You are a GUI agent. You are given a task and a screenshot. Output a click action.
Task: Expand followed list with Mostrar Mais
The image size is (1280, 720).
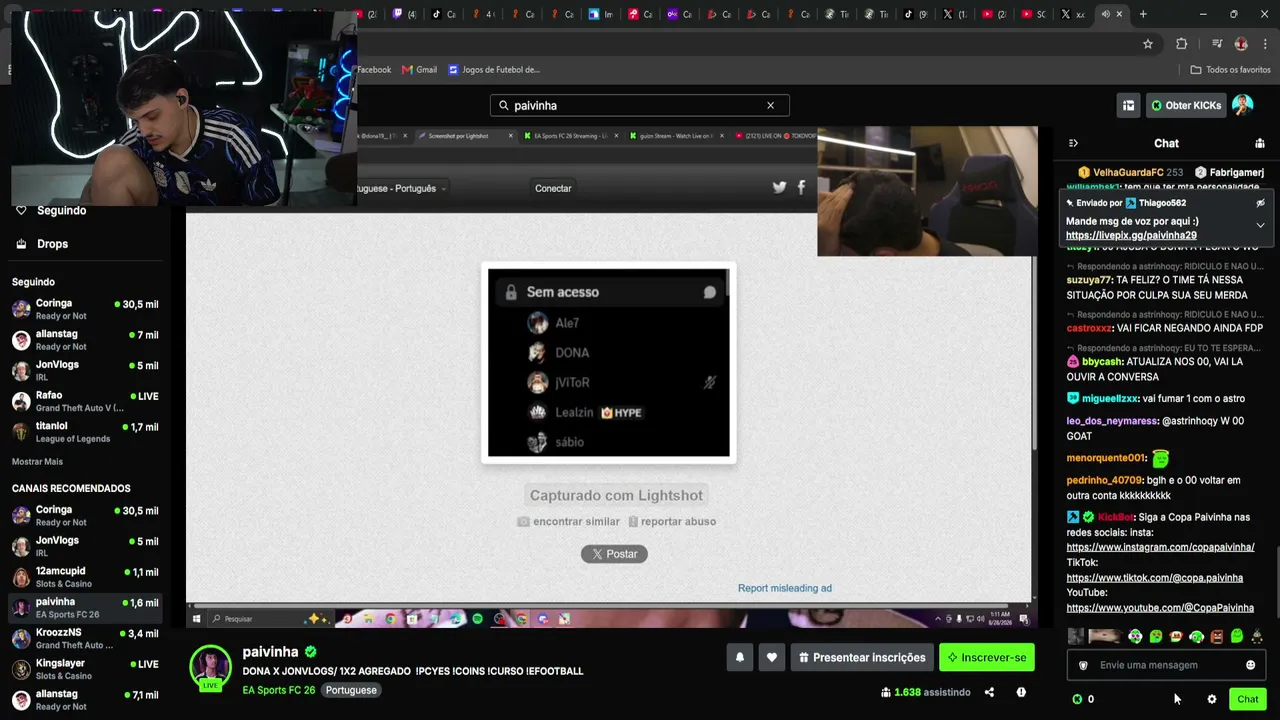pos(37,461)
